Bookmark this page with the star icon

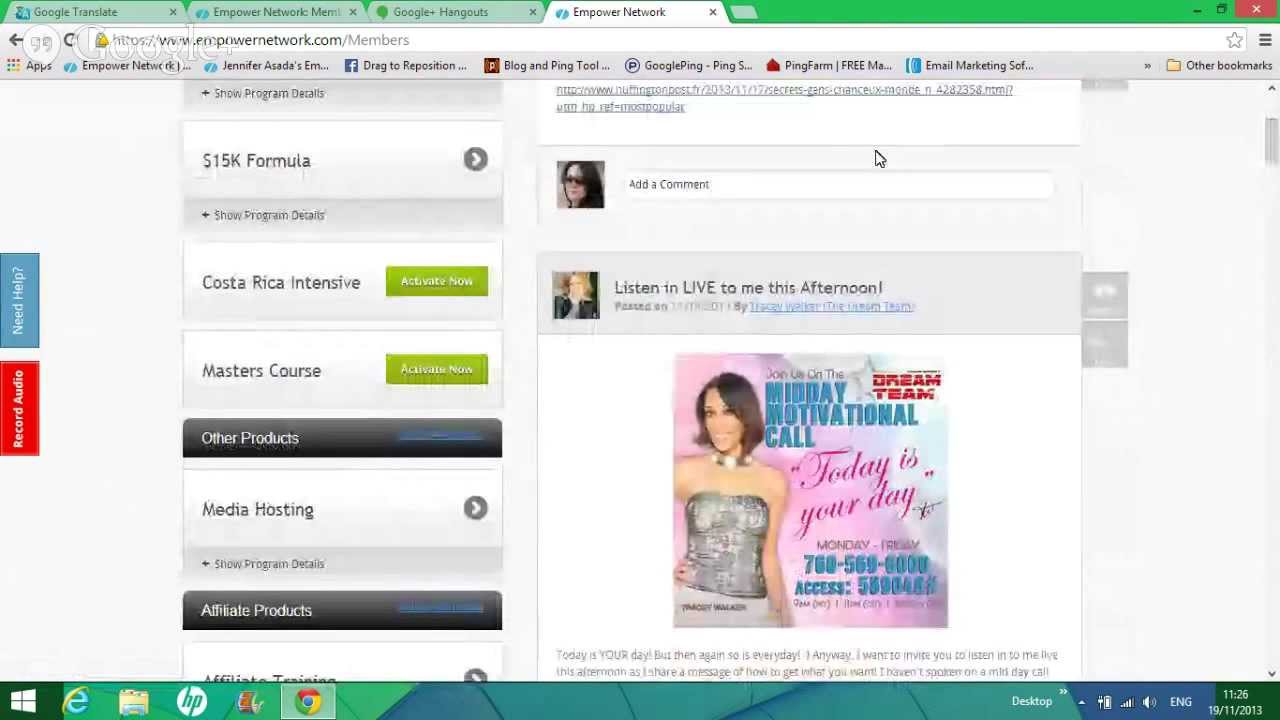pyautogui.click(x=1235, y=40)
